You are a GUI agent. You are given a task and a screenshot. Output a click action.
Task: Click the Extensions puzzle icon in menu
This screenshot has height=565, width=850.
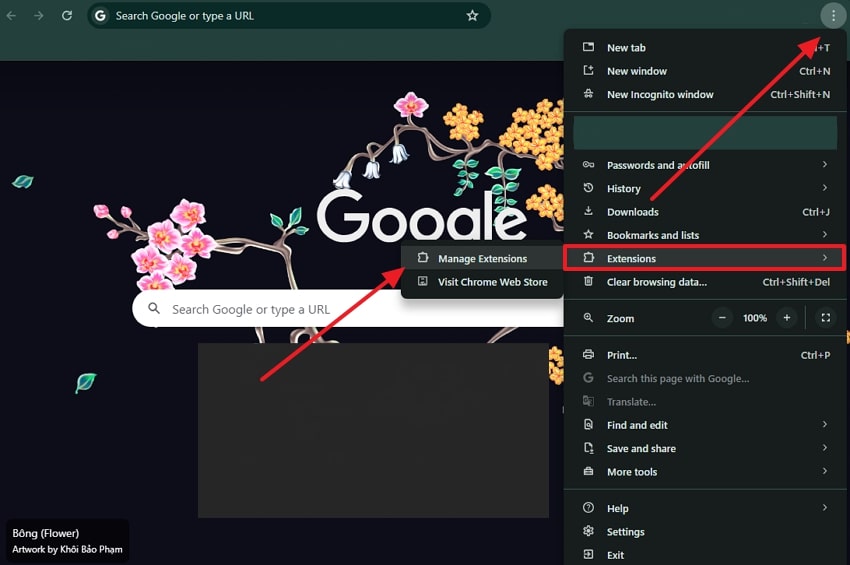[x=589, y=258]
